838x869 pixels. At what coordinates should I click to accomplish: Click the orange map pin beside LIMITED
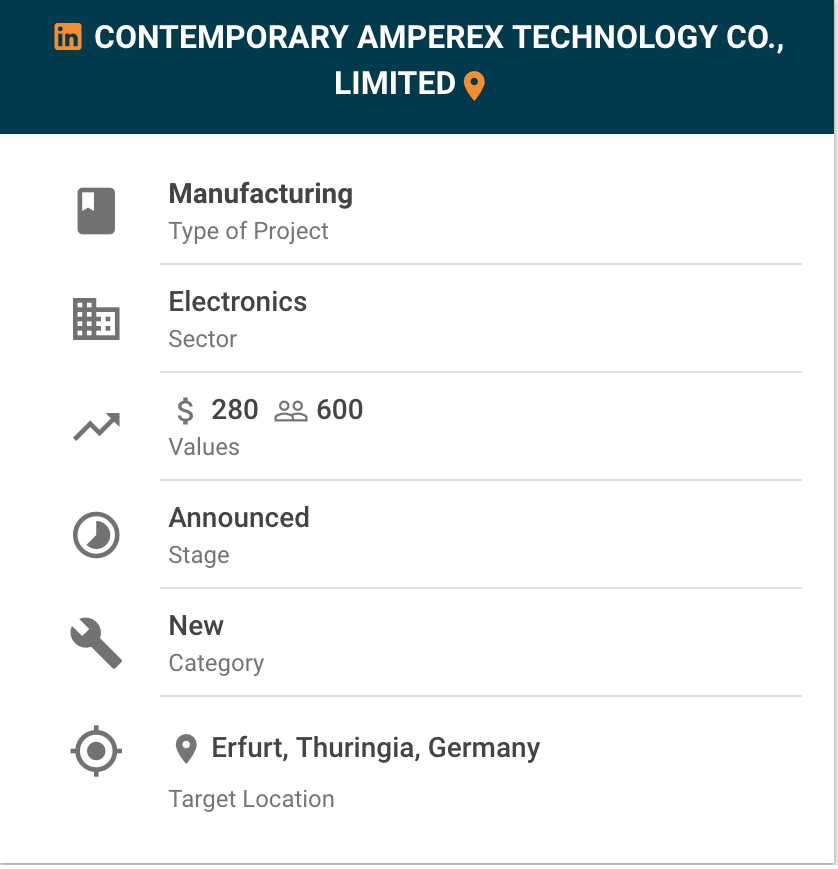[x=474, y=86]
